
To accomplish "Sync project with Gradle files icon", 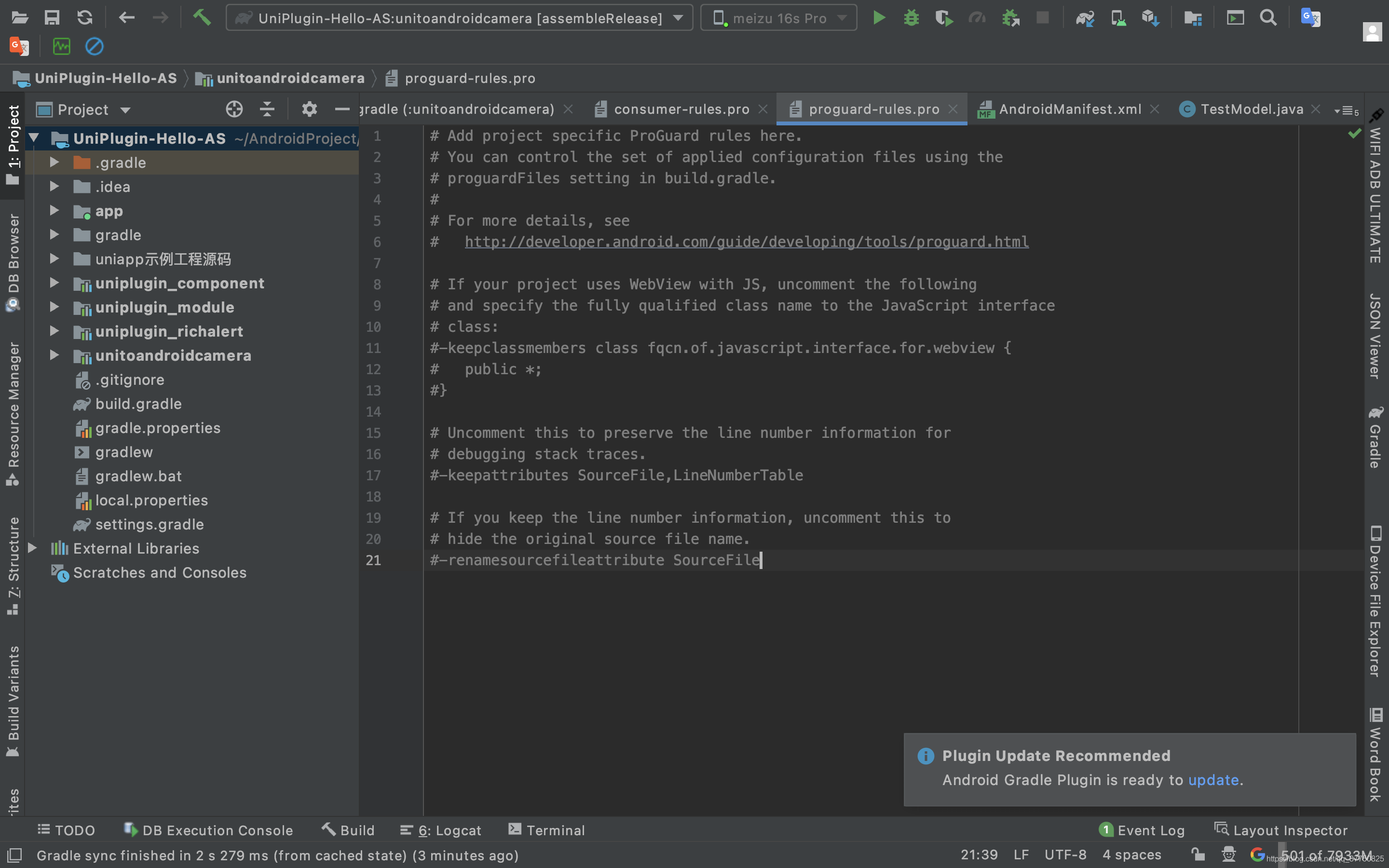I will 1084,18.
